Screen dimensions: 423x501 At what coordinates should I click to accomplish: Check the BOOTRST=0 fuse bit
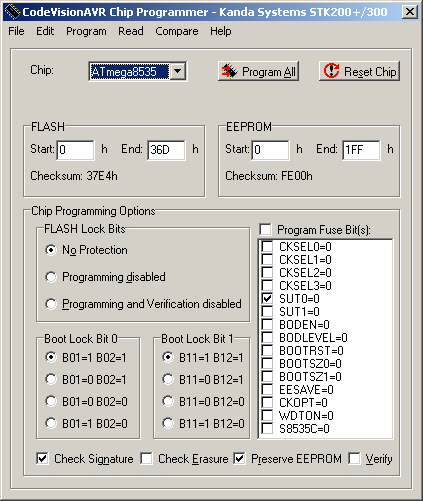(267, 350)
